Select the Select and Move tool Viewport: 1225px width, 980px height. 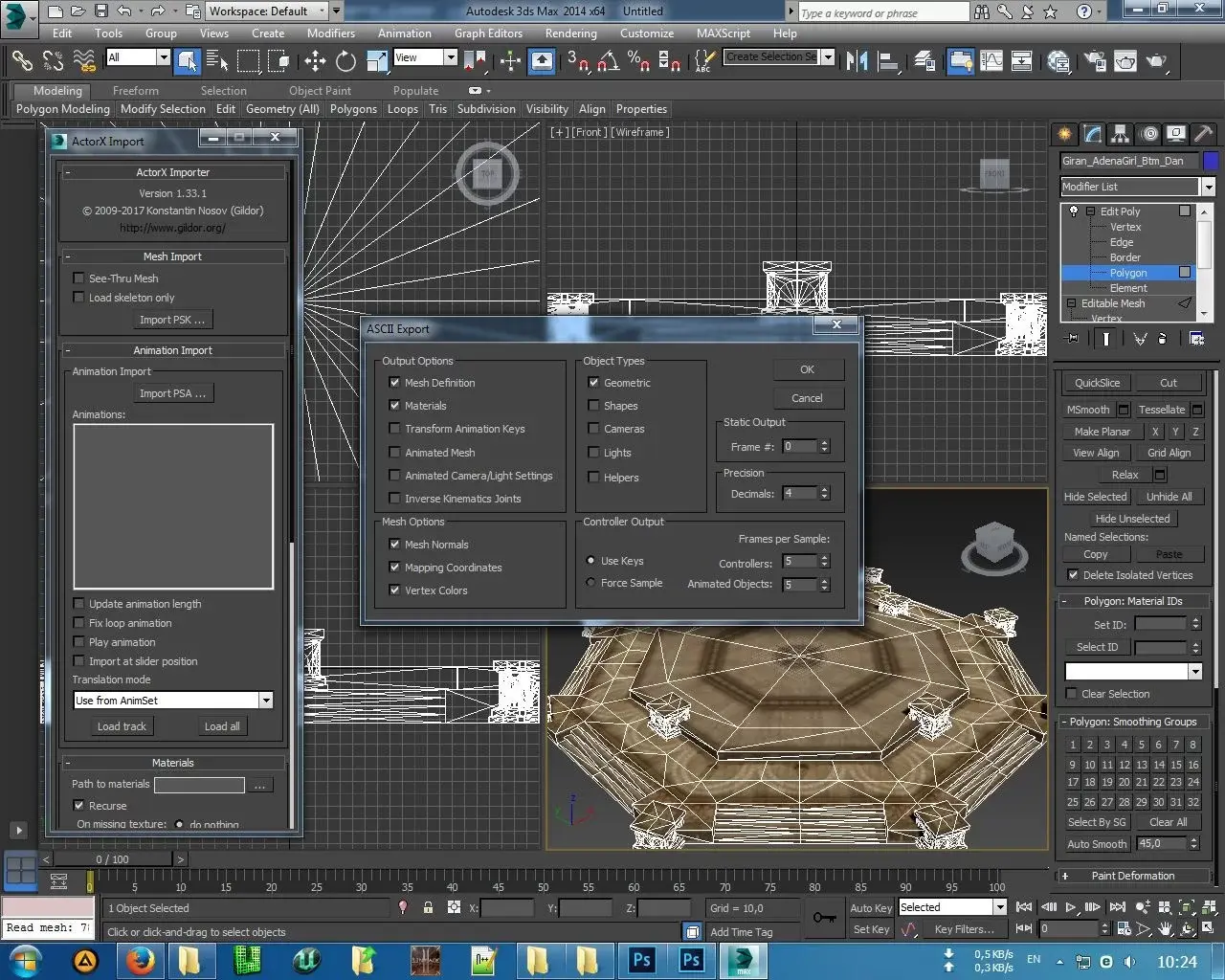pyautogui.click(x=315, y=62)
